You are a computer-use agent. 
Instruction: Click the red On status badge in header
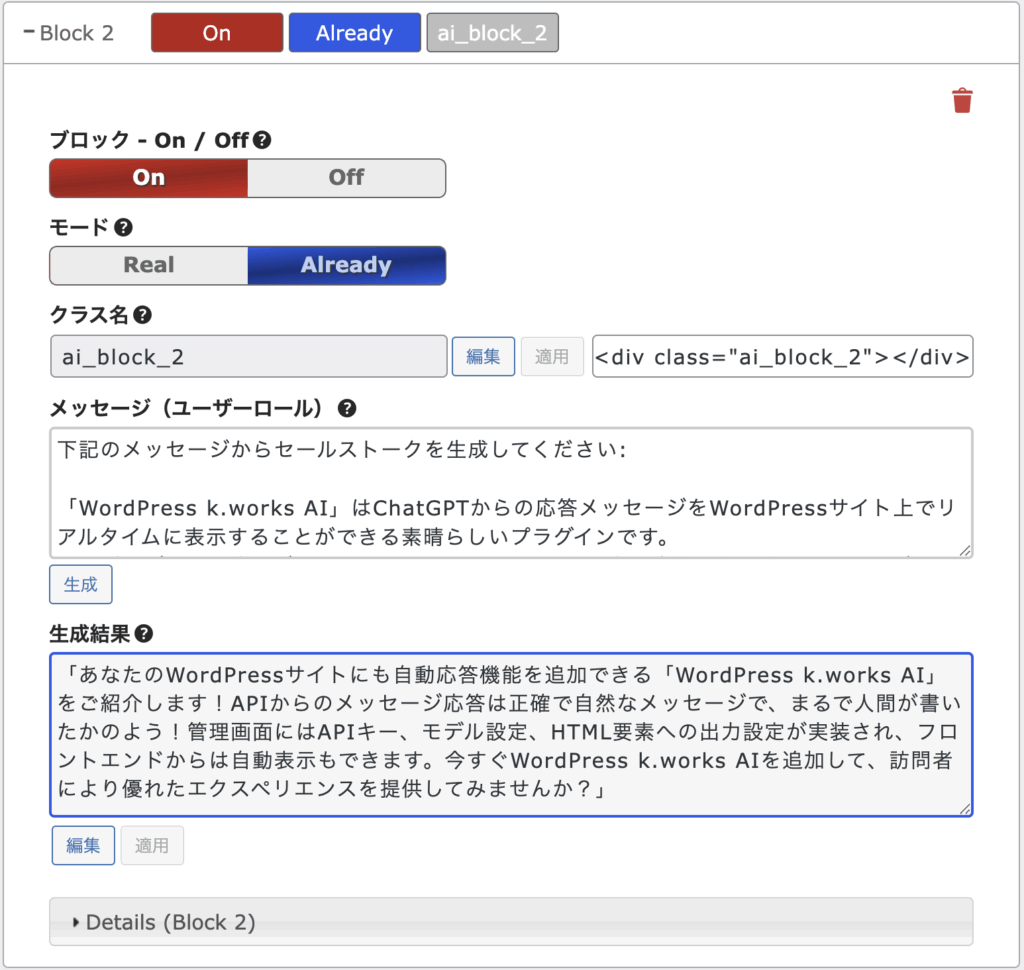coord(216,33)
